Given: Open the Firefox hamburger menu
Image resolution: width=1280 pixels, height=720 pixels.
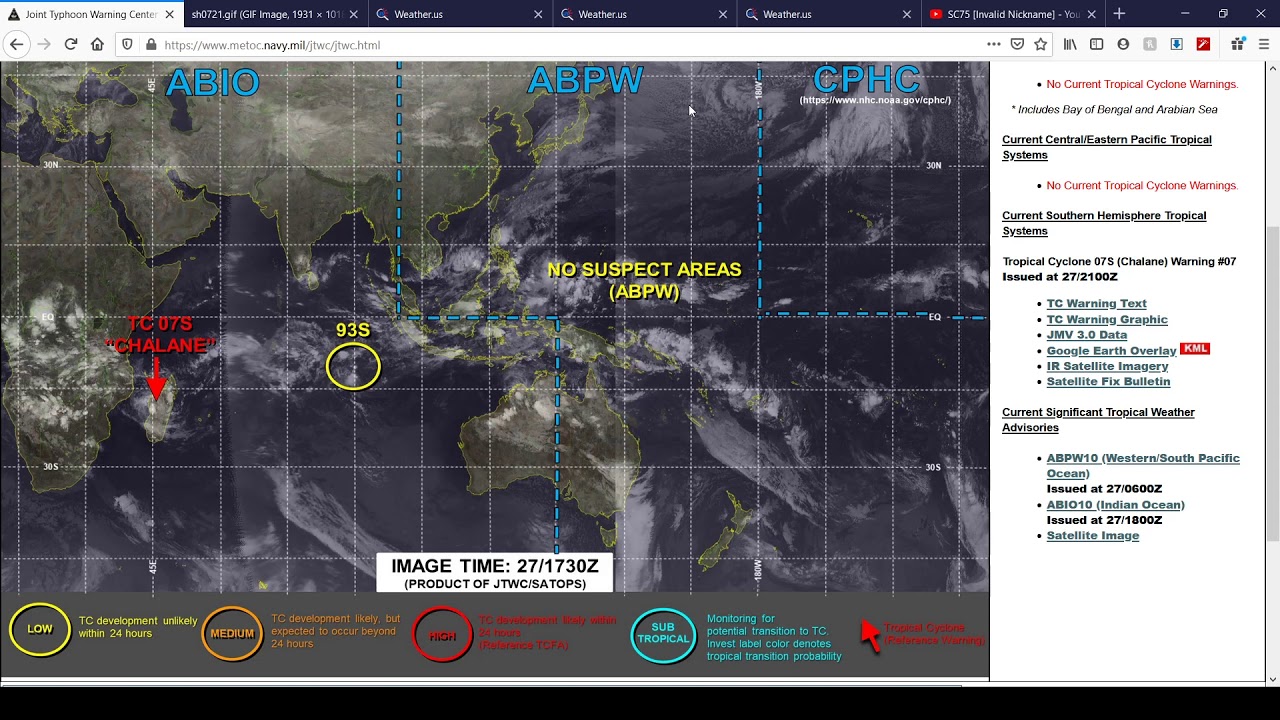Looking at the screenshot, I should coord(1264,44).
